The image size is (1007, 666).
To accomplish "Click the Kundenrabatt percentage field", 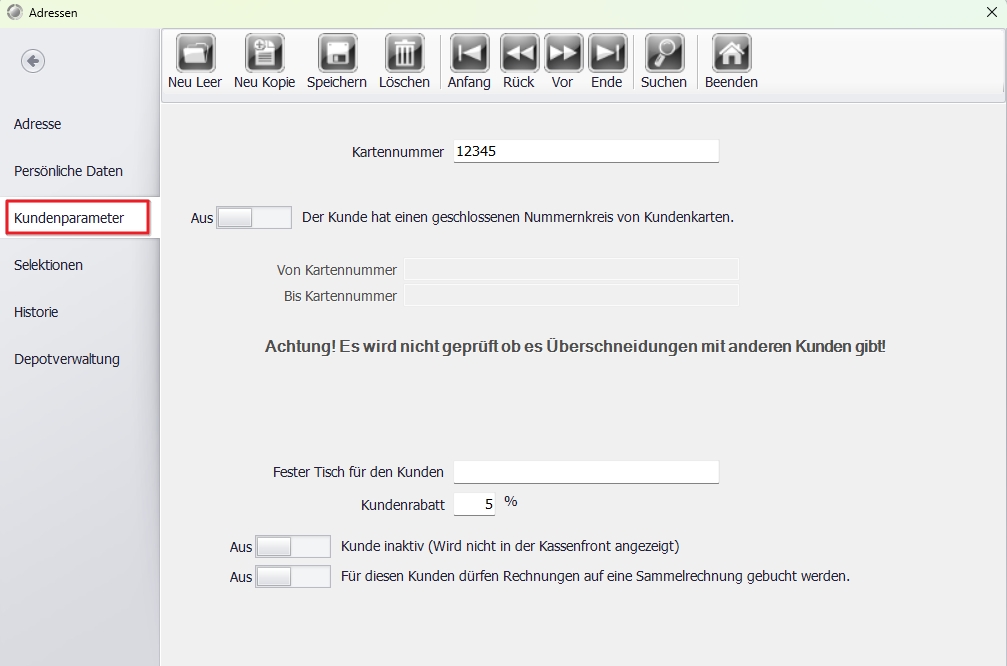I will pos(475,504).
